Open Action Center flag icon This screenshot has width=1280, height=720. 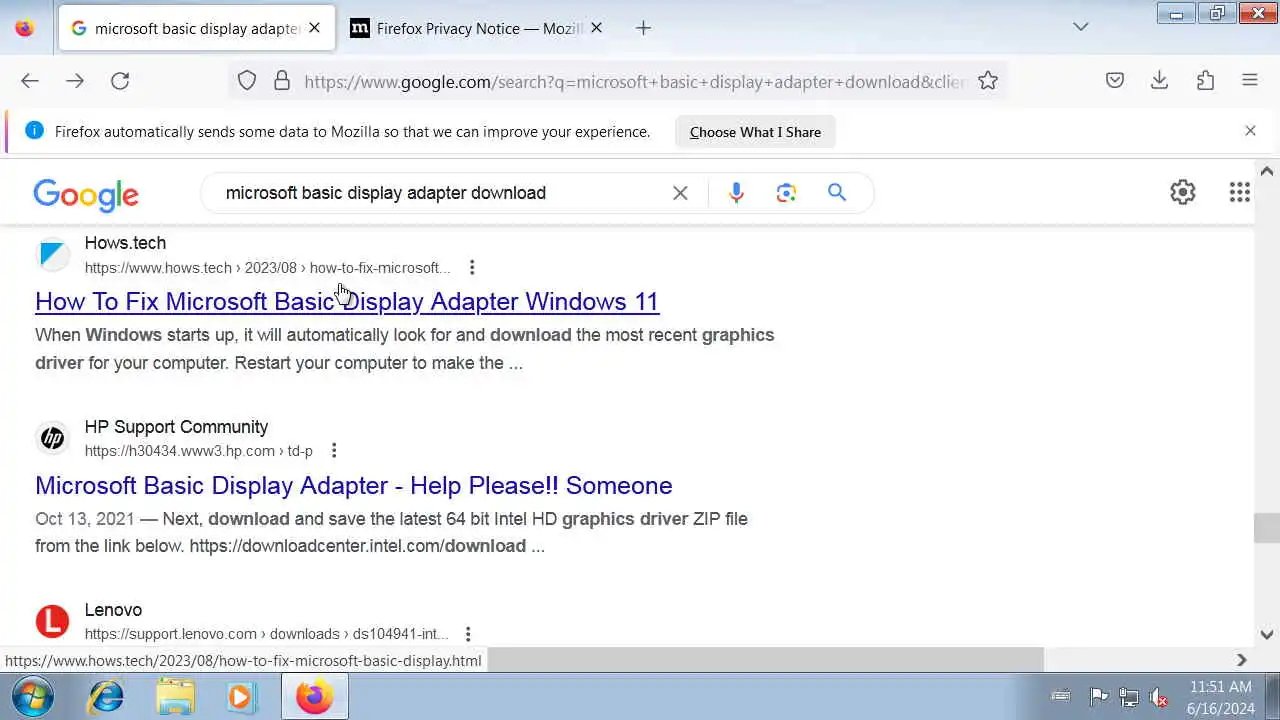click(1098, 697)
